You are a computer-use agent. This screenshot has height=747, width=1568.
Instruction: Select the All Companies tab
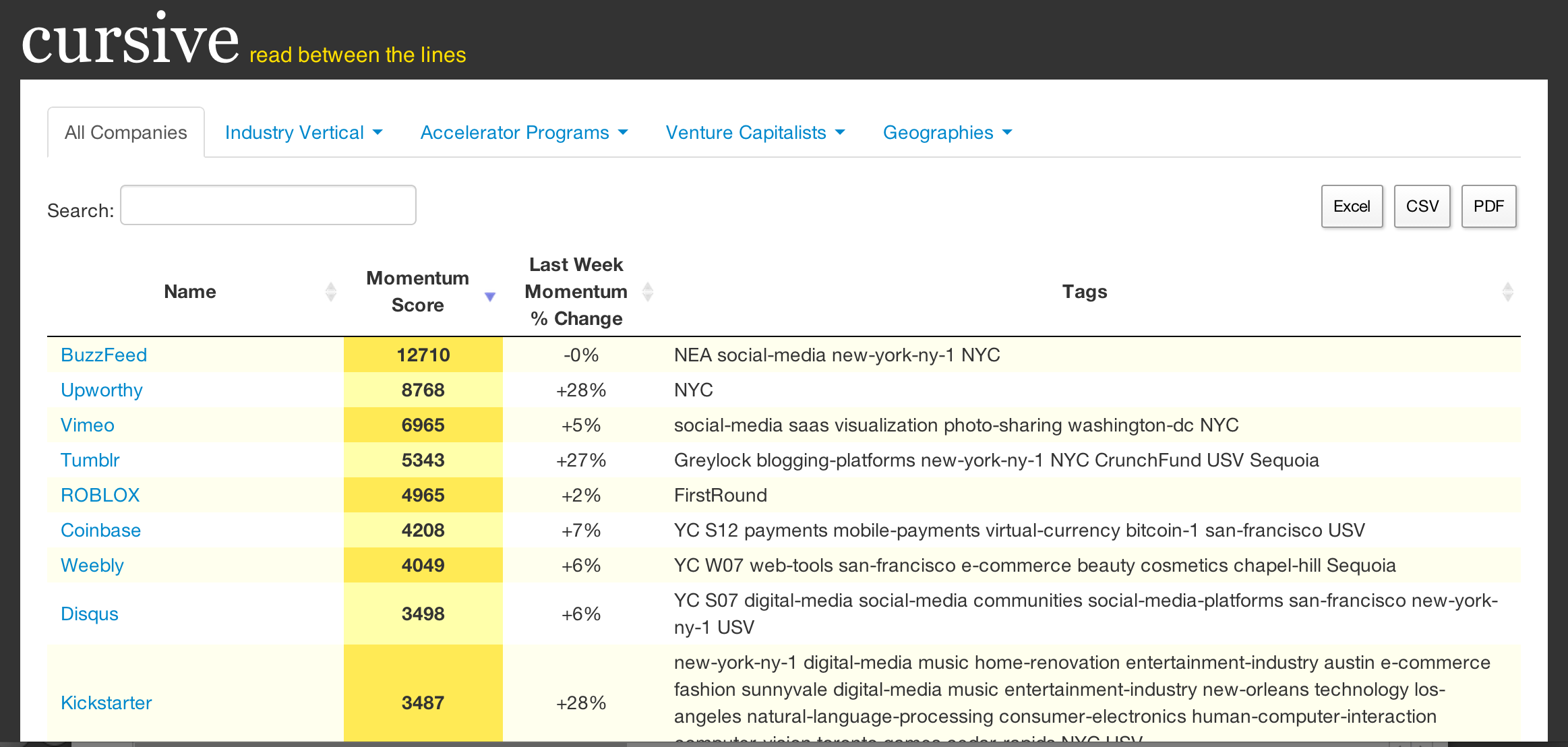pyautogui.click(x=126, y=133)
